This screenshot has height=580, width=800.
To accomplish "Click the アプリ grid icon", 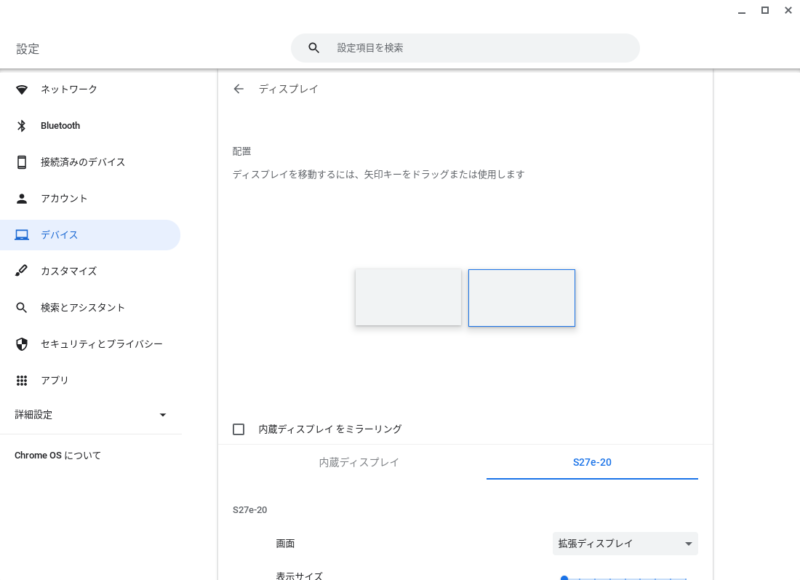I will pos(21,380).
